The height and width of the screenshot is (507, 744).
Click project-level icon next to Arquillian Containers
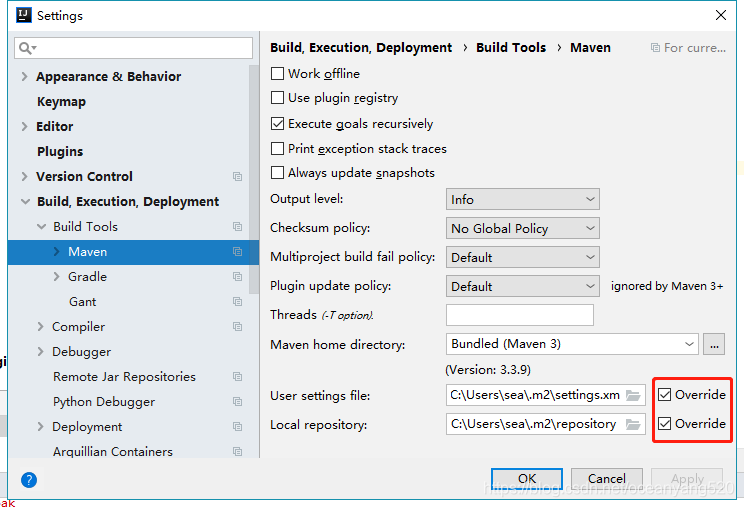(237, 452)
